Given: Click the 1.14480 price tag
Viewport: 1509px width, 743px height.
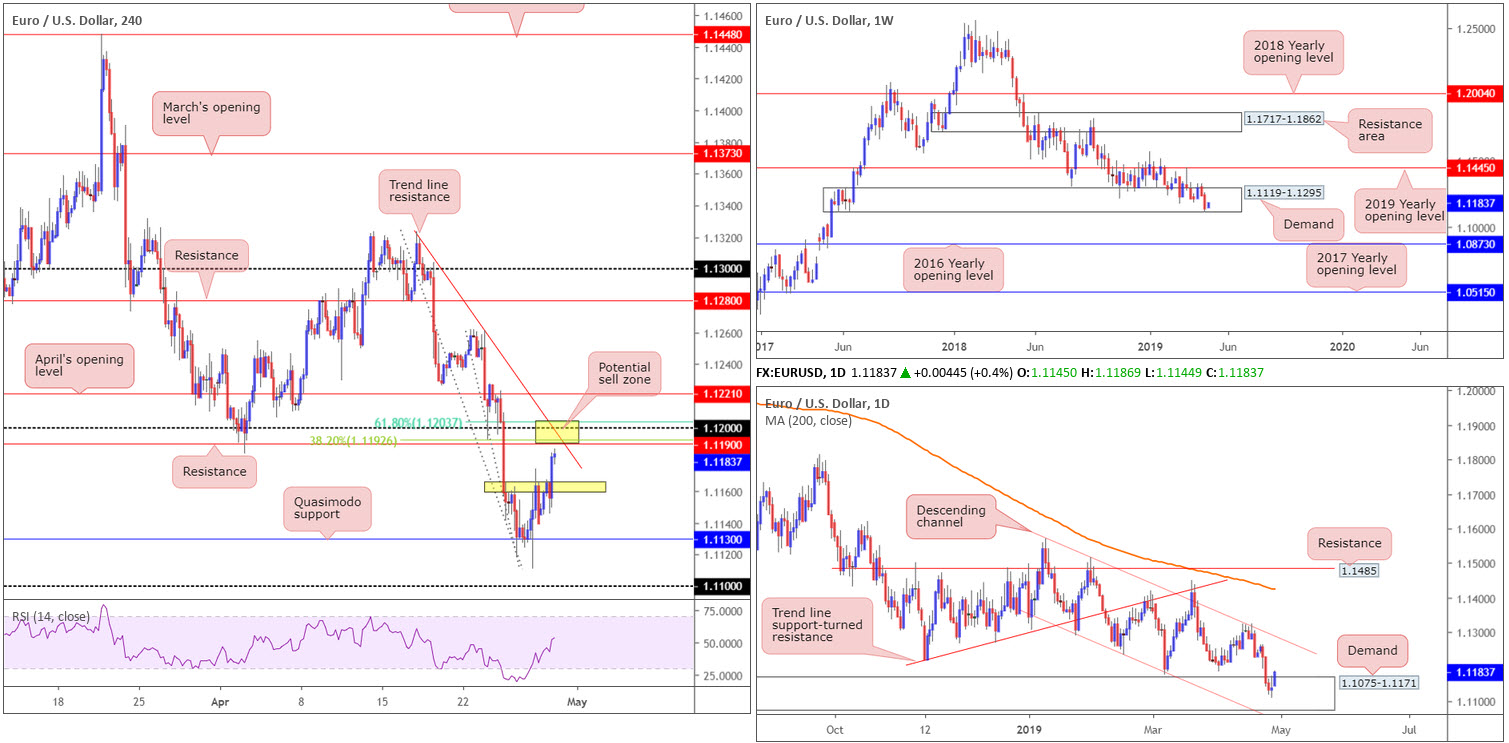Looking at the screenshot, I should [721, 34].
